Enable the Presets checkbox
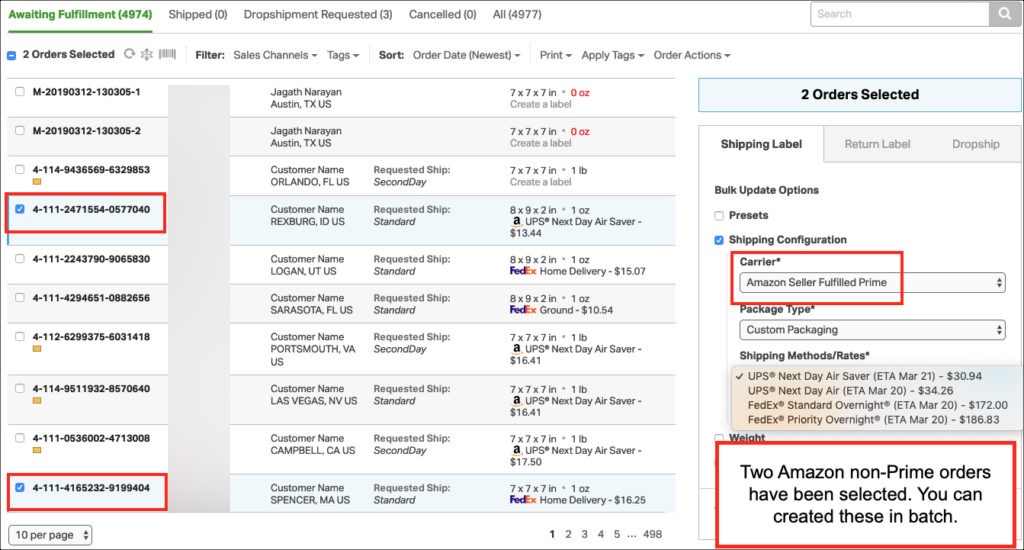 tap(719, 216)
